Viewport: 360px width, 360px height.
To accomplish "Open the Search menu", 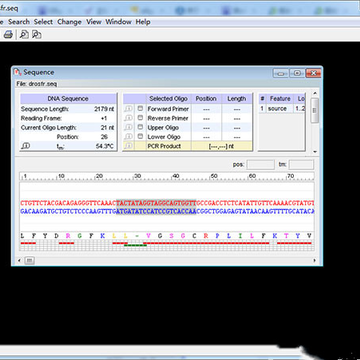I will [19, 22].
